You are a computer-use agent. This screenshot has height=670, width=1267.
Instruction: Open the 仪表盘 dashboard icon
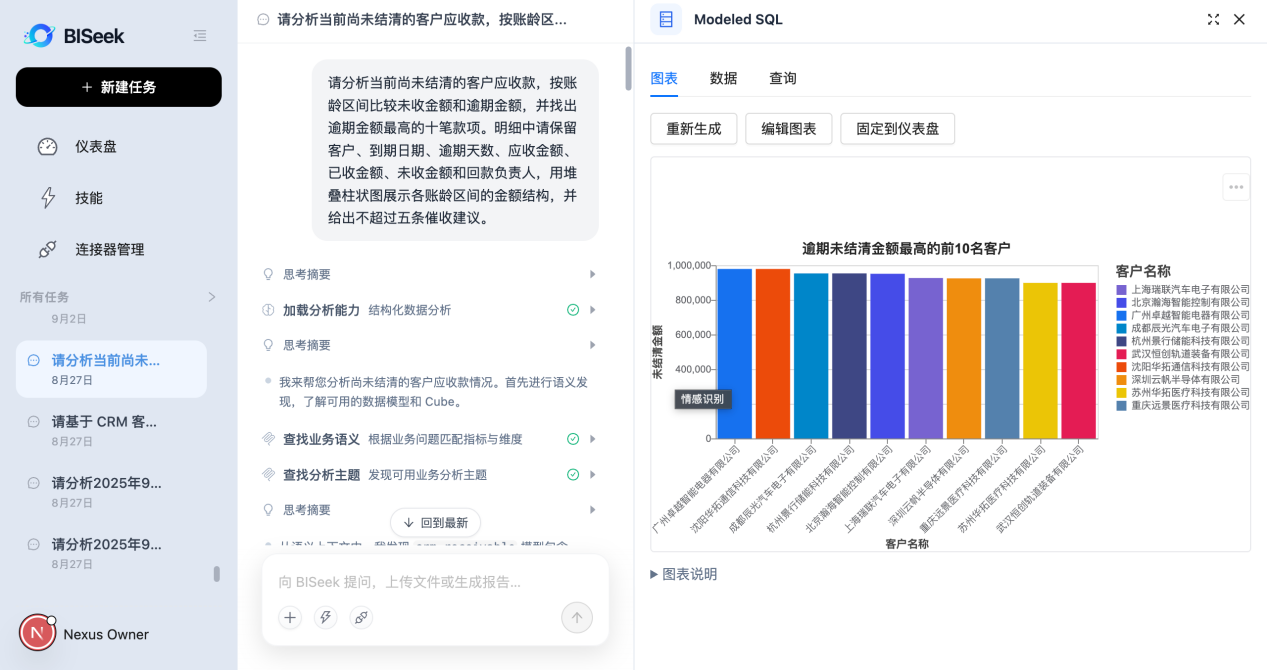click(x=47, y=146)
